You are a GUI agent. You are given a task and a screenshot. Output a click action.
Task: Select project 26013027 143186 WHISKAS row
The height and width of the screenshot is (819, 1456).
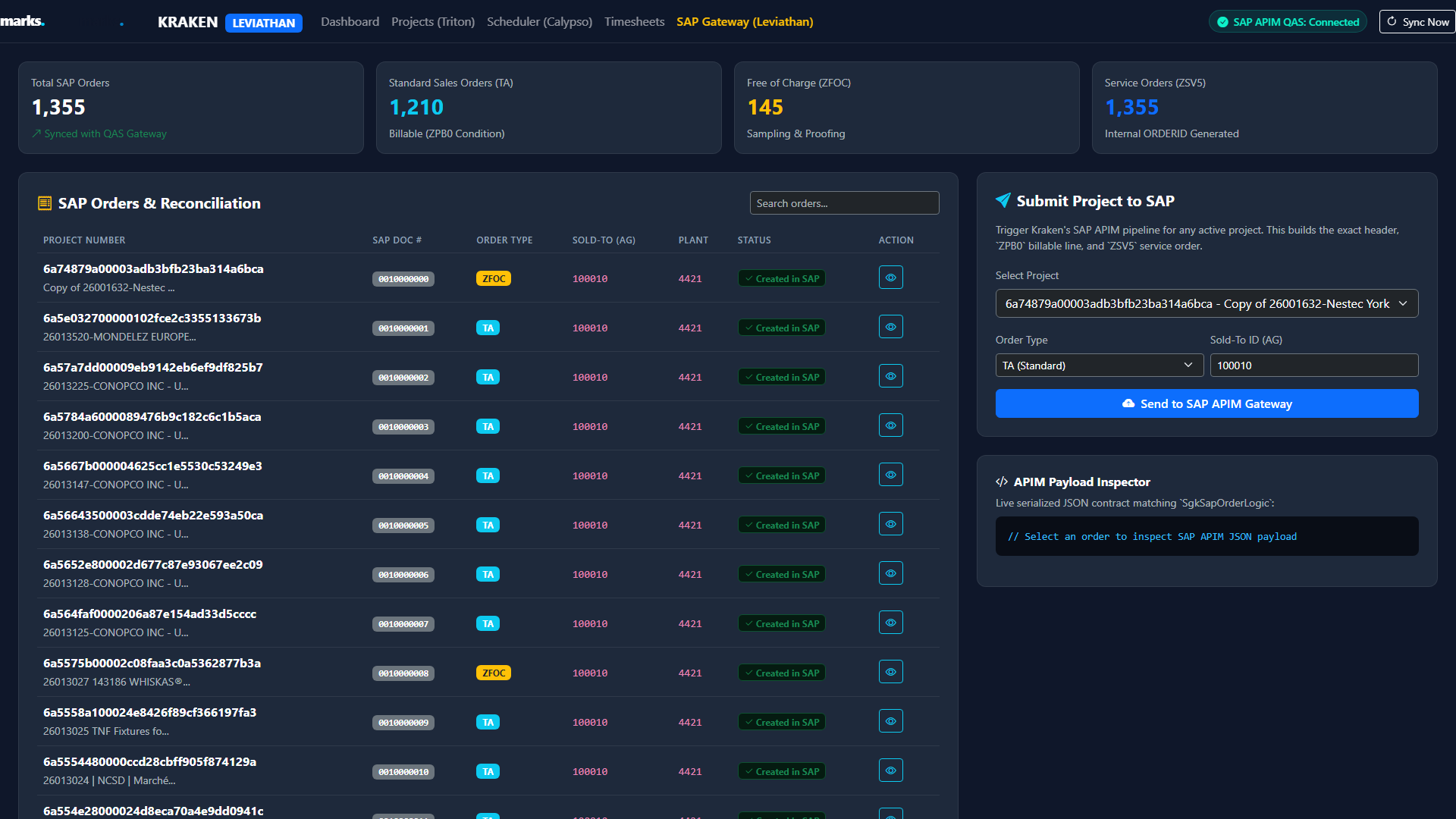488,672
